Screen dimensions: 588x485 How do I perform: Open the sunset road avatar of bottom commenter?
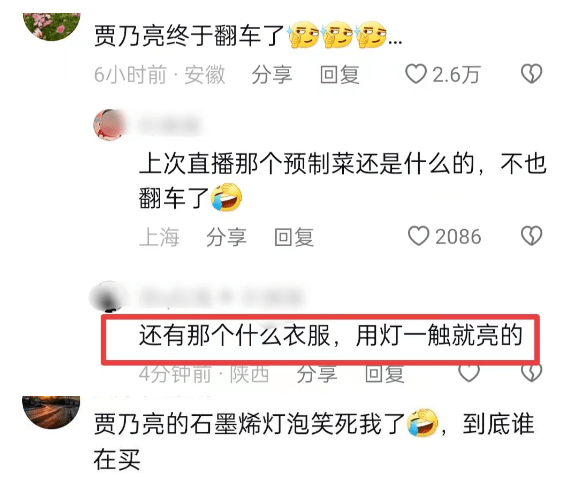(52, 412)
